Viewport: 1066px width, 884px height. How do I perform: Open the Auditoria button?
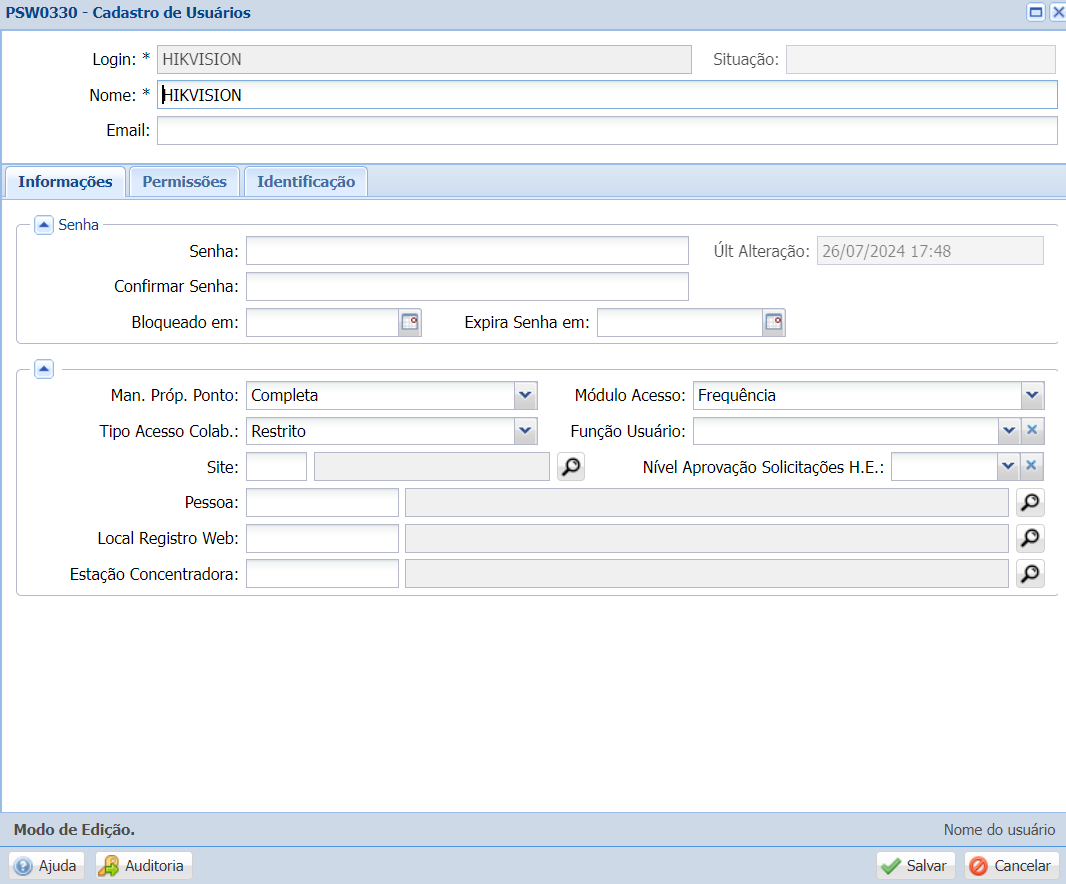coord(143,866)
